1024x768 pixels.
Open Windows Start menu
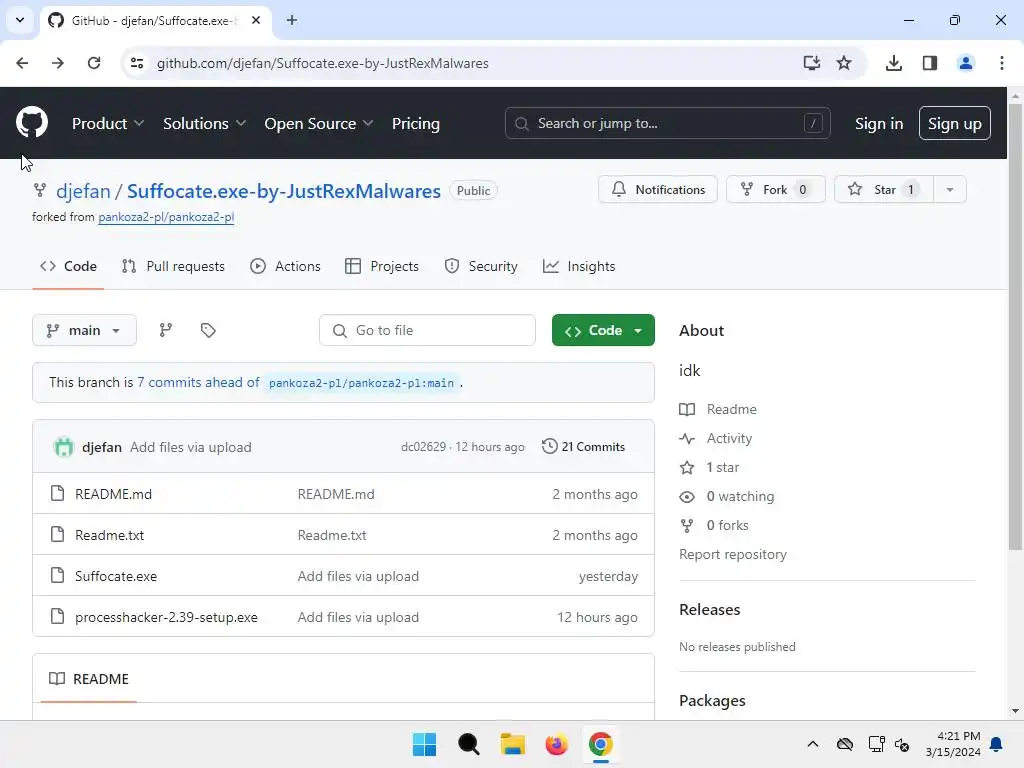[424, 744]
